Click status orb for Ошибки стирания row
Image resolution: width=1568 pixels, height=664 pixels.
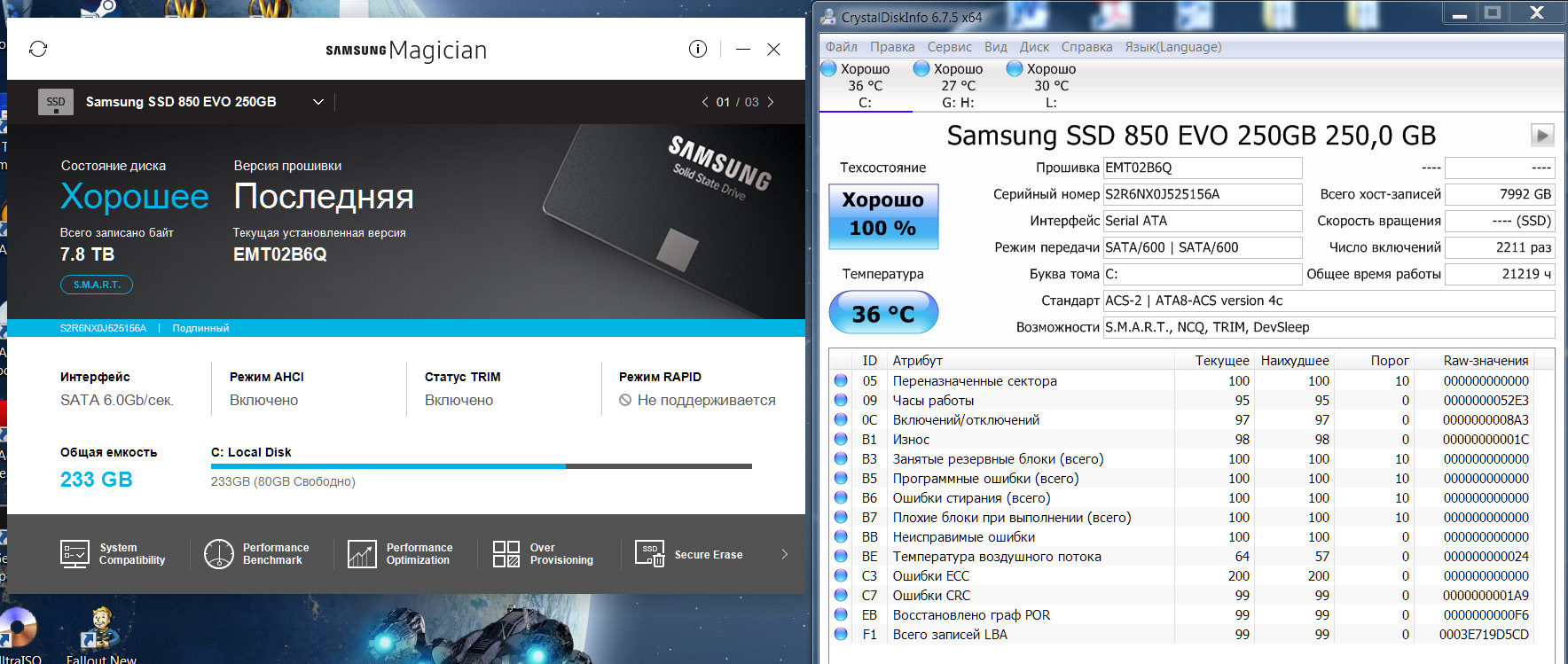pos(841,497)
